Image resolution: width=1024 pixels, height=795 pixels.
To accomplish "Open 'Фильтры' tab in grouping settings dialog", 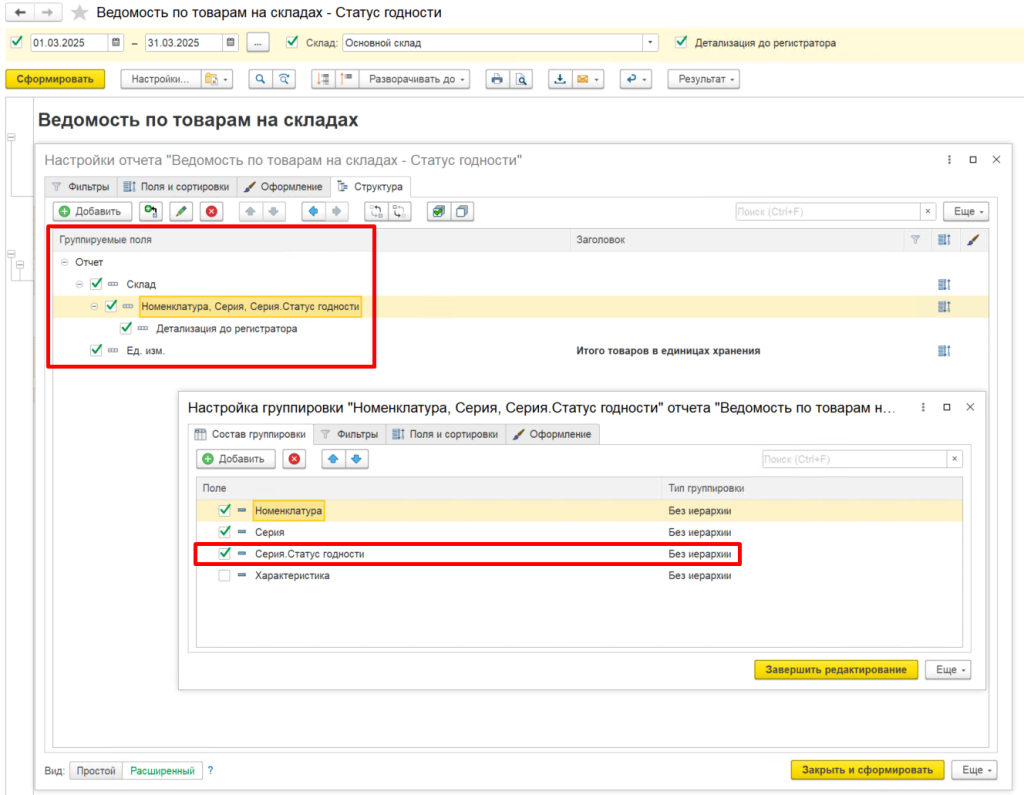I will click(350, 434).
